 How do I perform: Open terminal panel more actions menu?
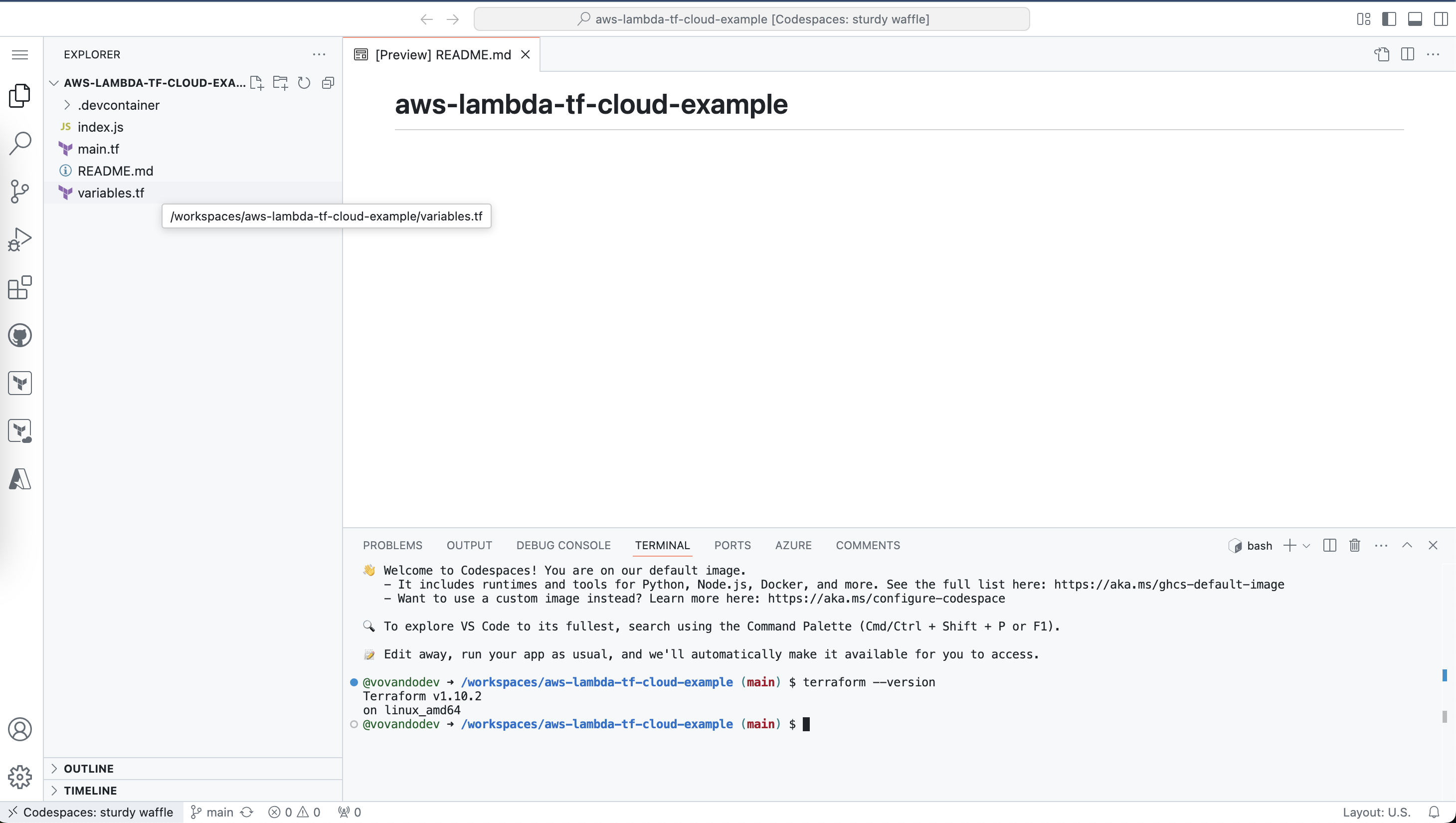(1381, 546)
